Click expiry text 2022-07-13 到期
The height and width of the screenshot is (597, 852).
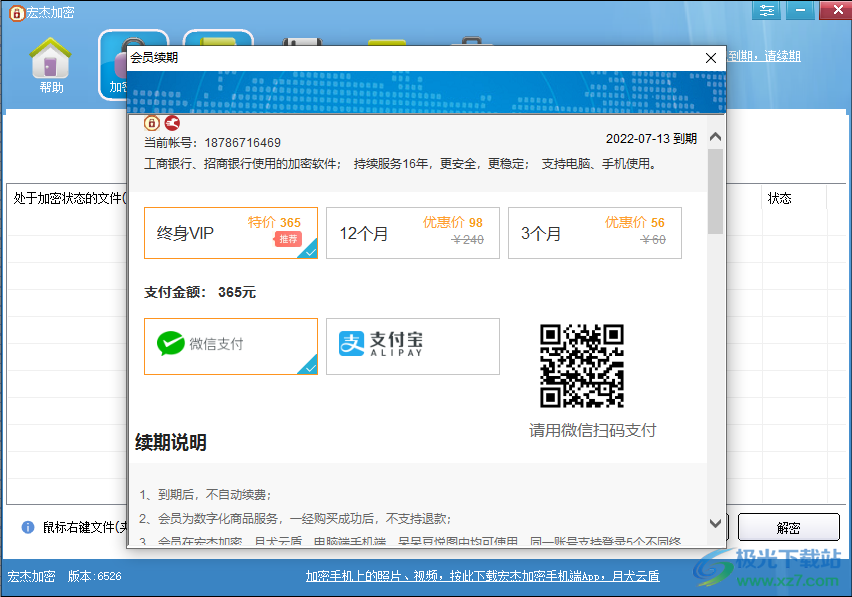point(651,139)
